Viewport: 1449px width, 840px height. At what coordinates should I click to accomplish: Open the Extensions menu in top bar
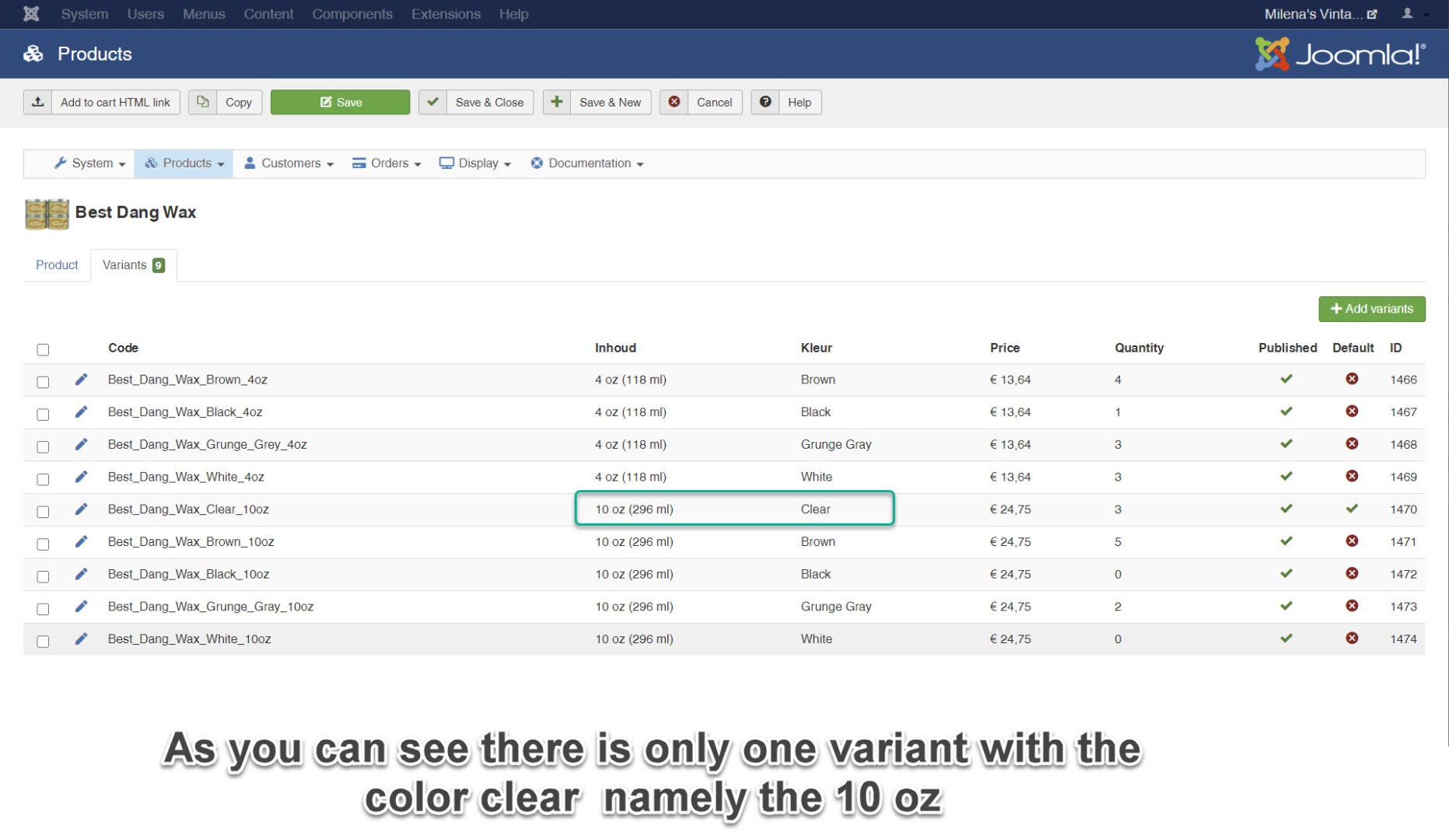tap(446, 14)
